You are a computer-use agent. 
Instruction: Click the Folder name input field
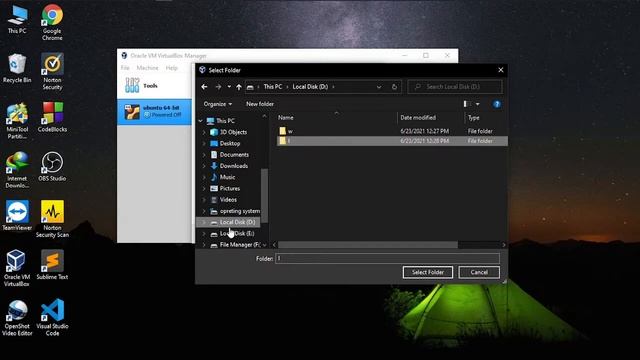pos(387,258)
